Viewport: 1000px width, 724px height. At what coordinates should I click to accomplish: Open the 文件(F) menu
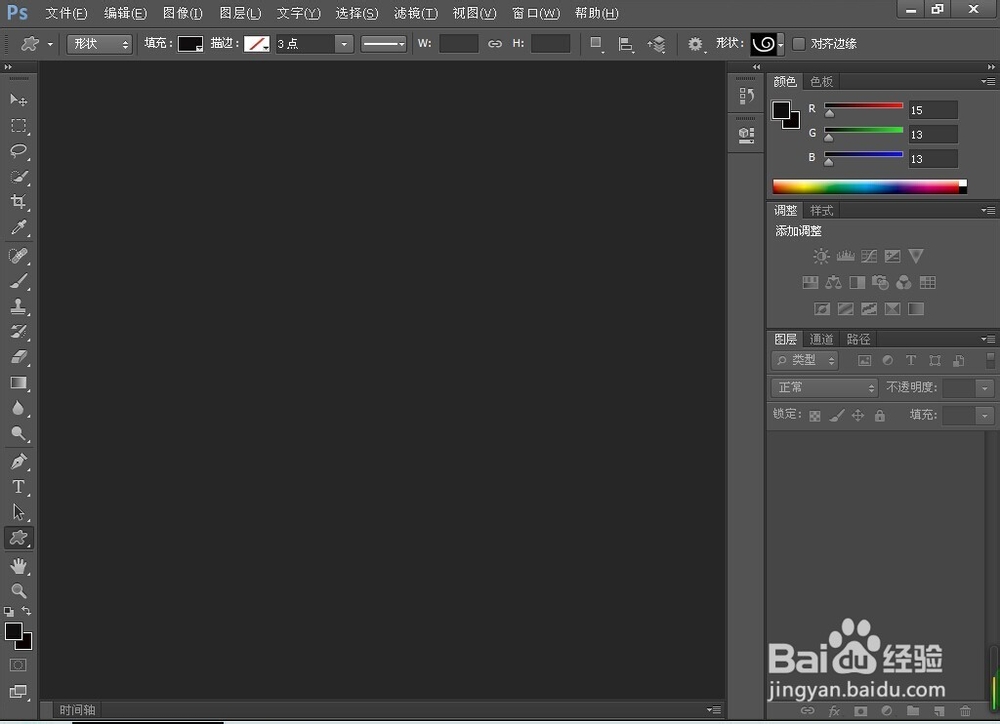tap(66, 13)
